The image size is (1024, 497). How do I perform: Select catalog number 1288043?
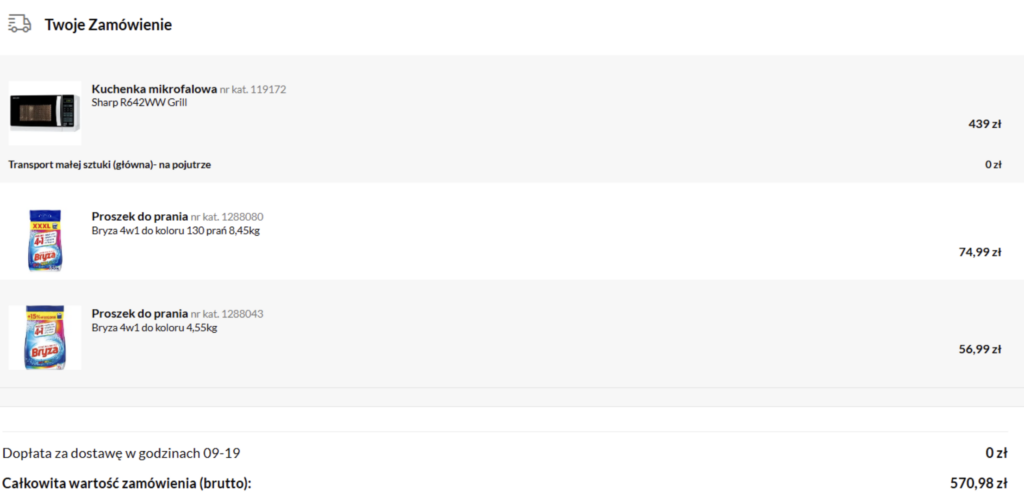(x=227, y=314)
